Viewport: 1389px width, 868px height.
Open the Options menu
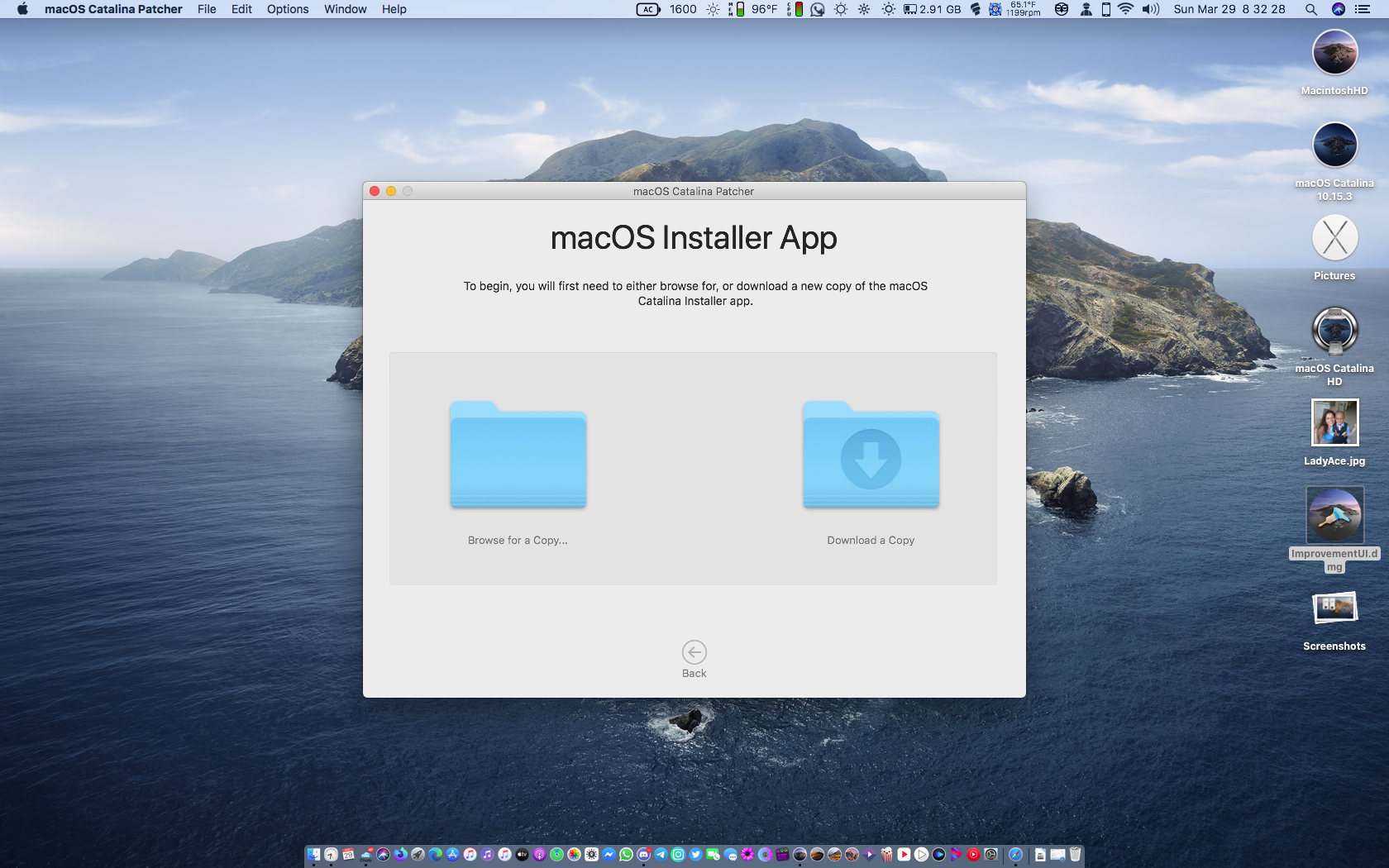(x=288, y=9)
